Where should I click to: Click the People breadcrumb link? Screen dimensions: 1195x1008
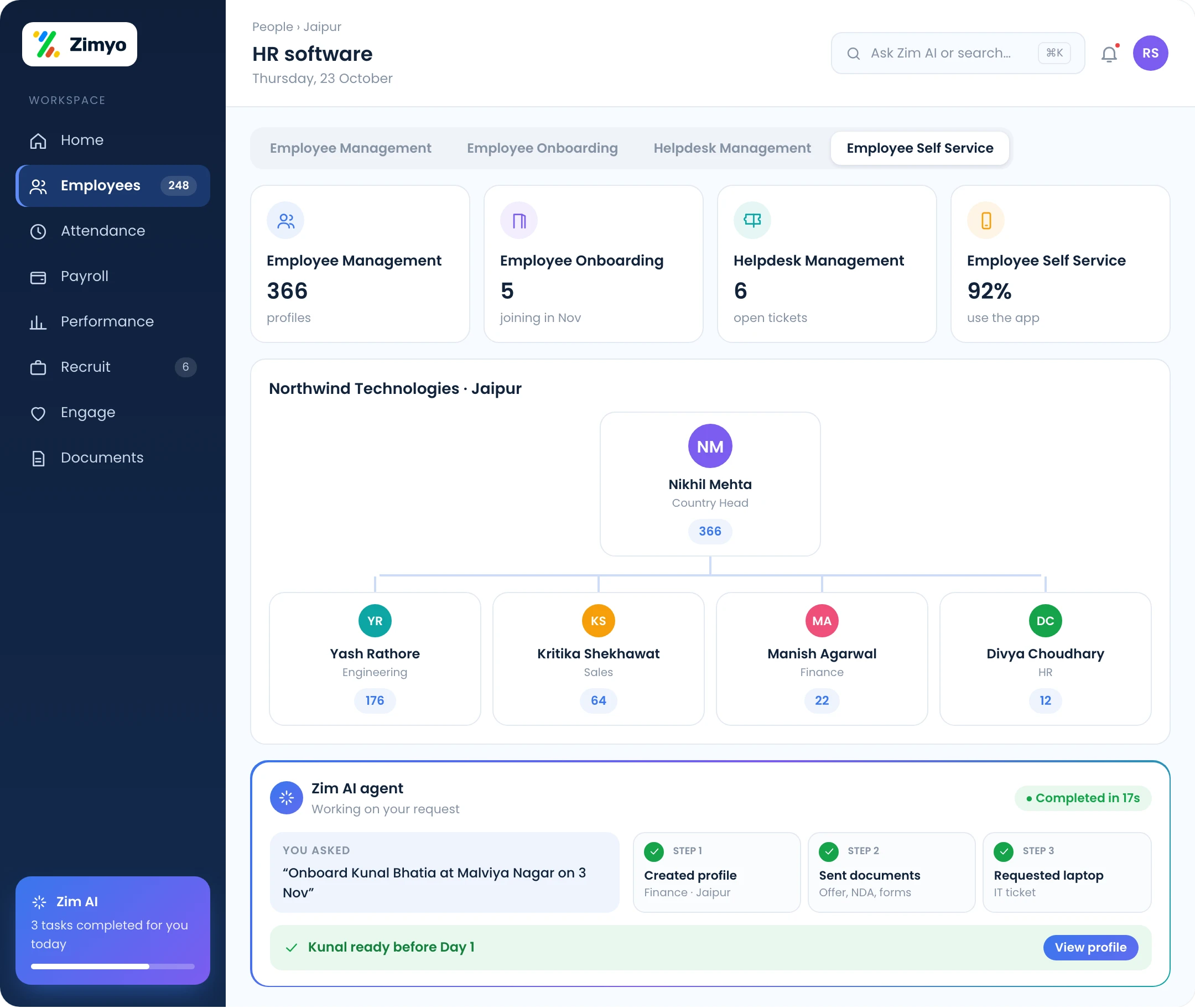tap(273, 27)
